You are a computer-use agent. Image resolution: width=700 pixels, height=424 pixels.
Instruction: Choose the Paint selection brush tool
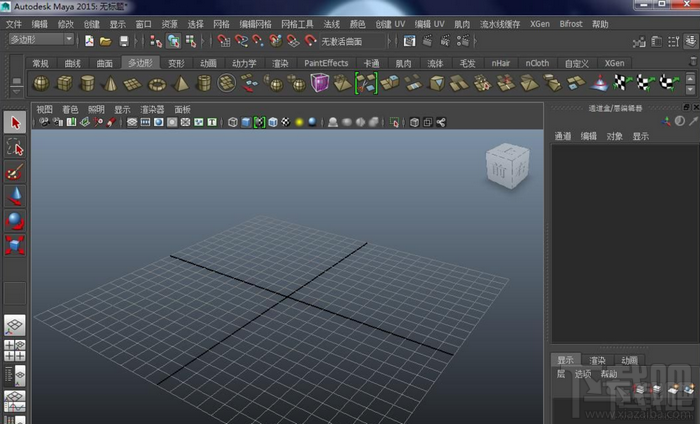[15, 171]
